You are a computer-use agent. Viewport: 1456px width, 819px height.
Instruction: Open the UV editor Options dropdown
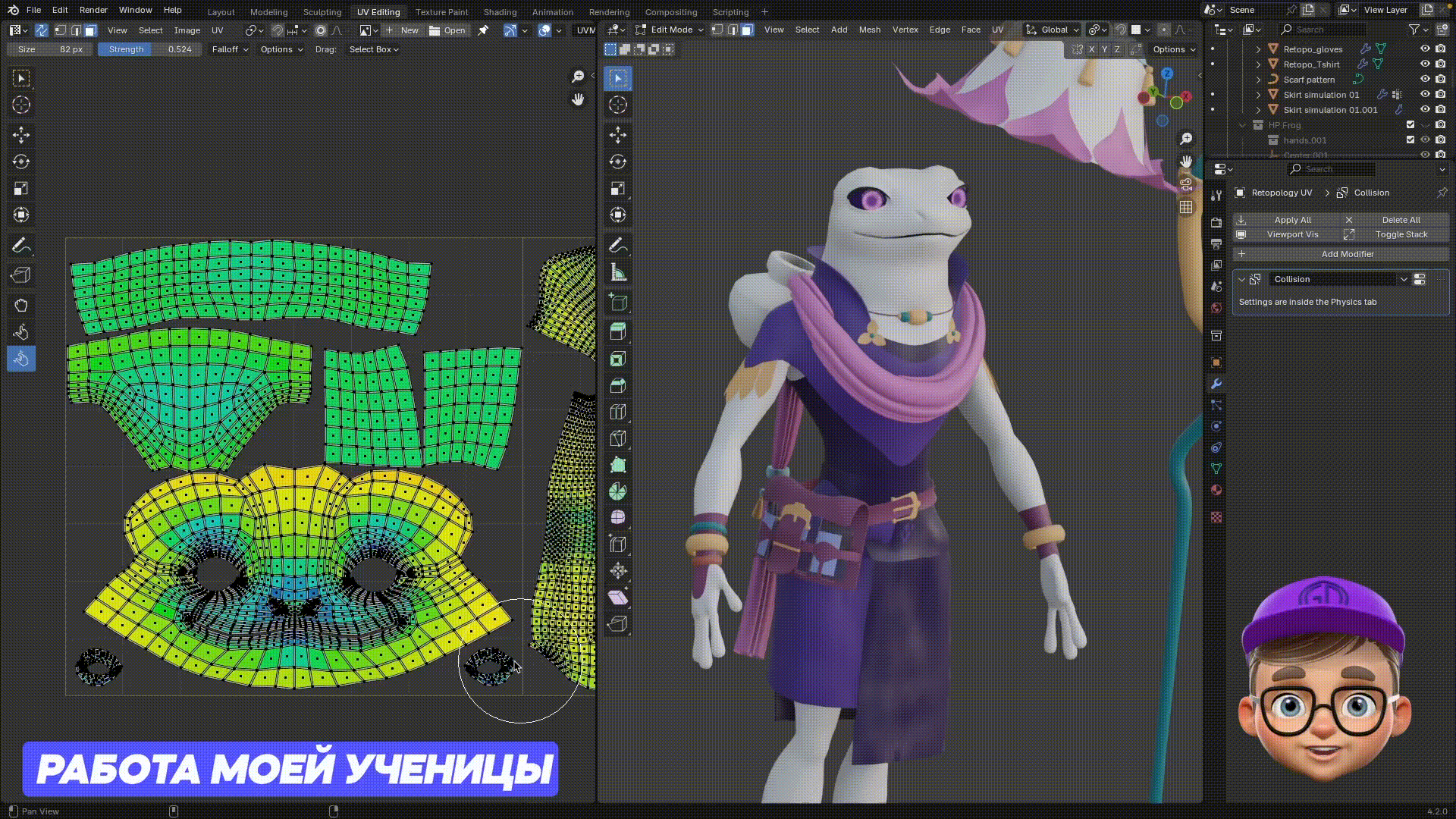pyautogui.click(x=281, y=49)
